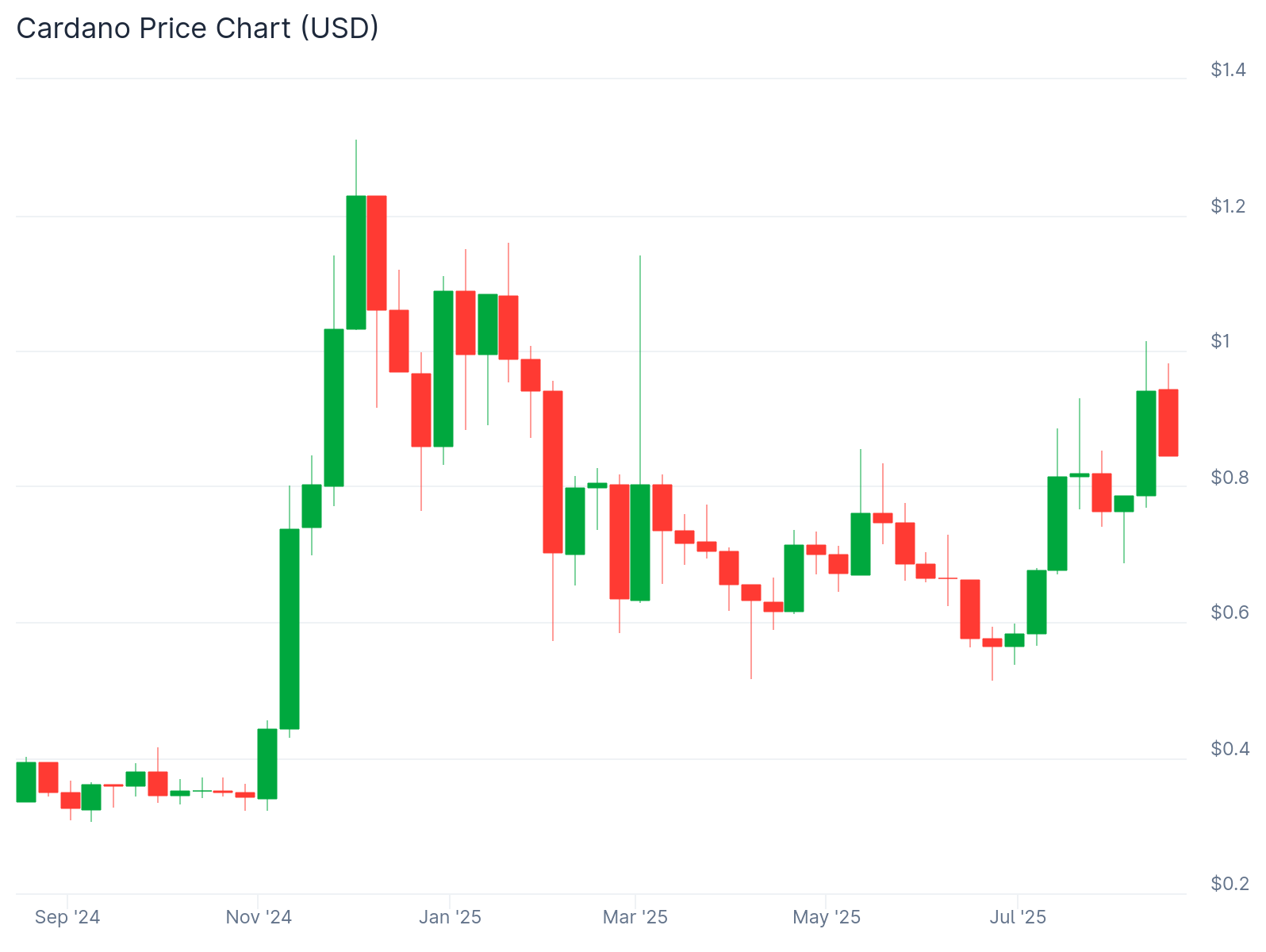1266x952 pixels.
Task: Select the Jul '25 date label
Action: pyautogui.click(x=1018, y=918)
